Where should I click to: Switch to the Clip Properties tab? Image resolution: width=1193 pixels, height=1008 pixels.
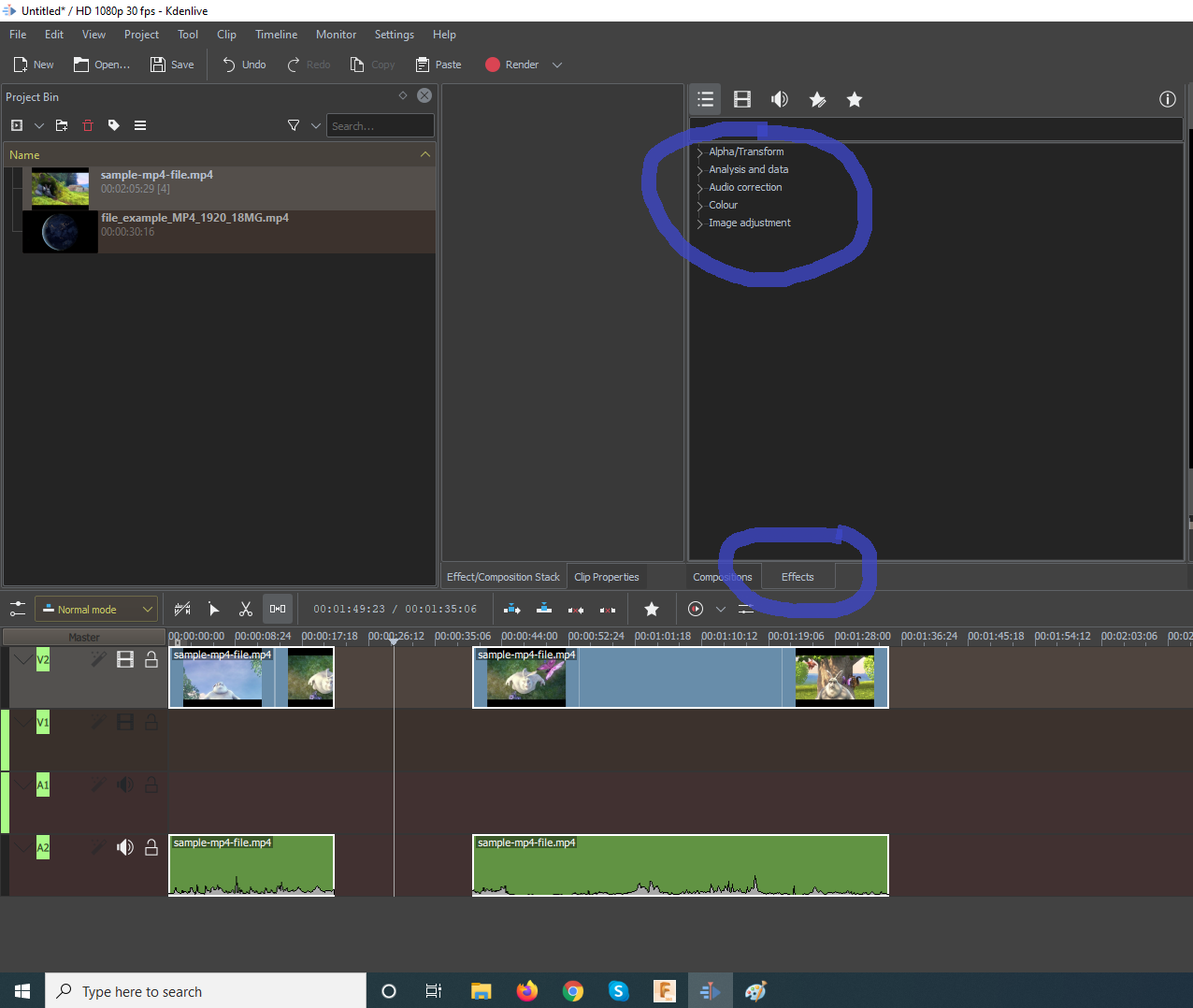(x=606, y=577)
